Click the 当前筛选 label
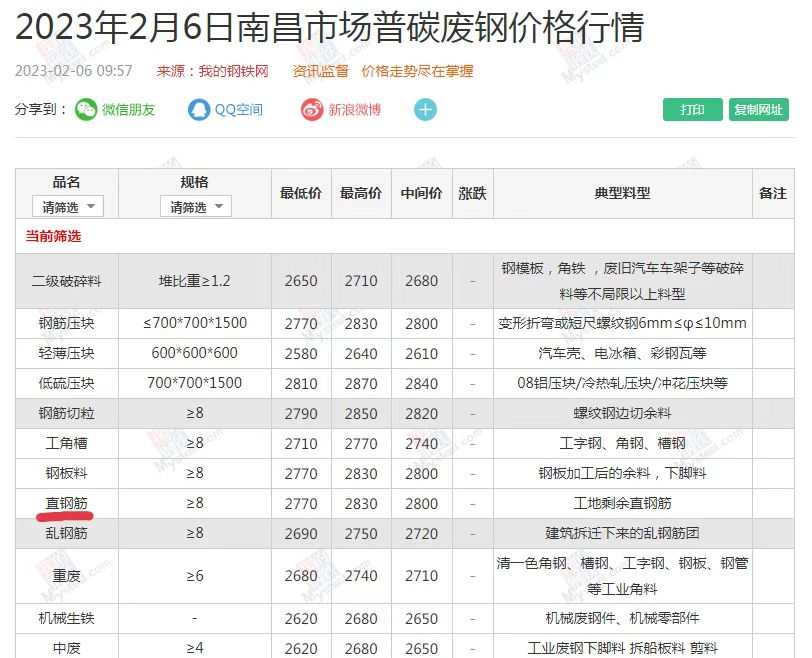This screenshot has width=812, height=658. tap(53, 237)
